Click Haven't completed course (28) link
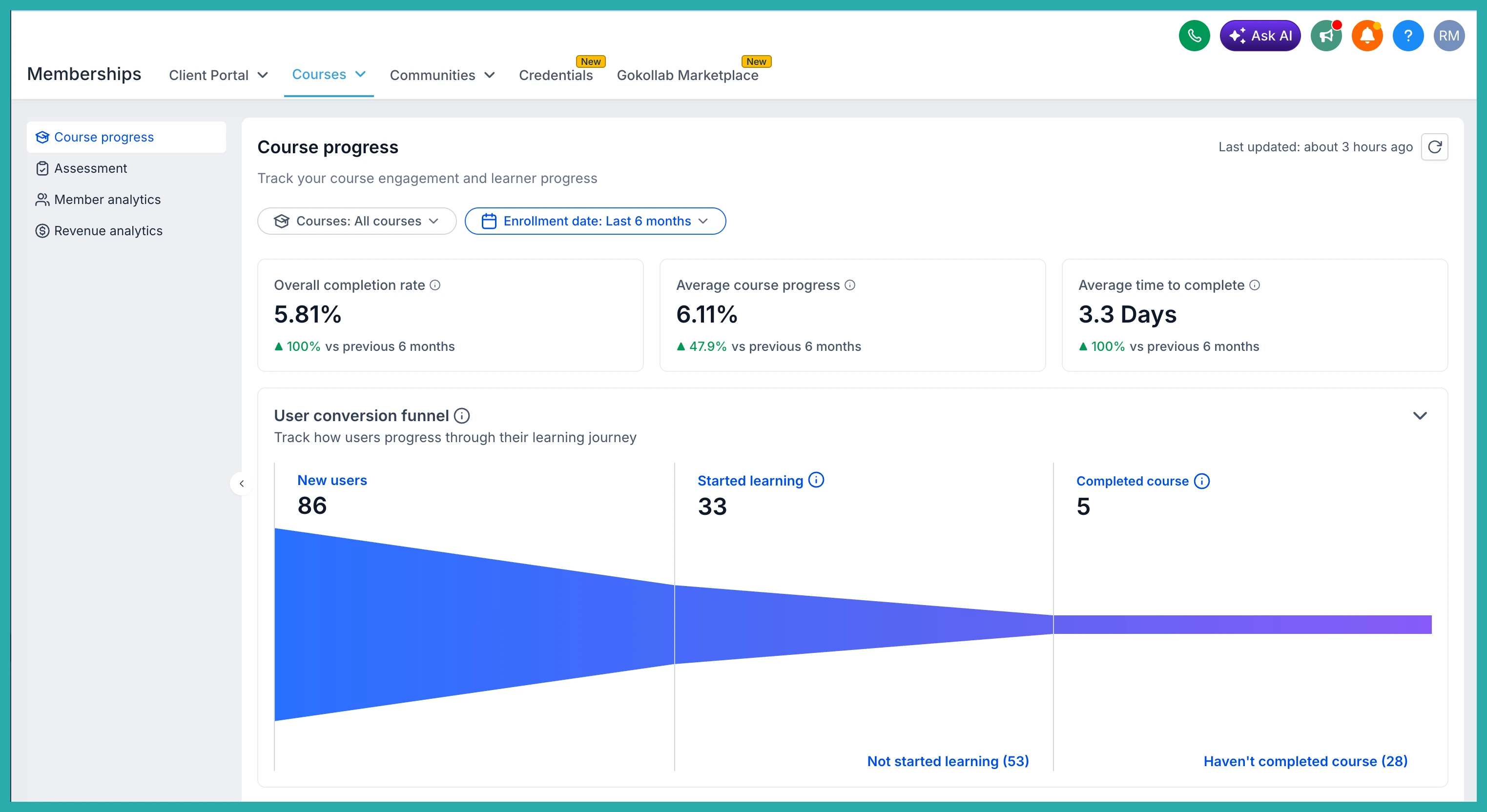Viewport: 1487px width, 812px height. pyautogui.click(x=1305, y=762)
